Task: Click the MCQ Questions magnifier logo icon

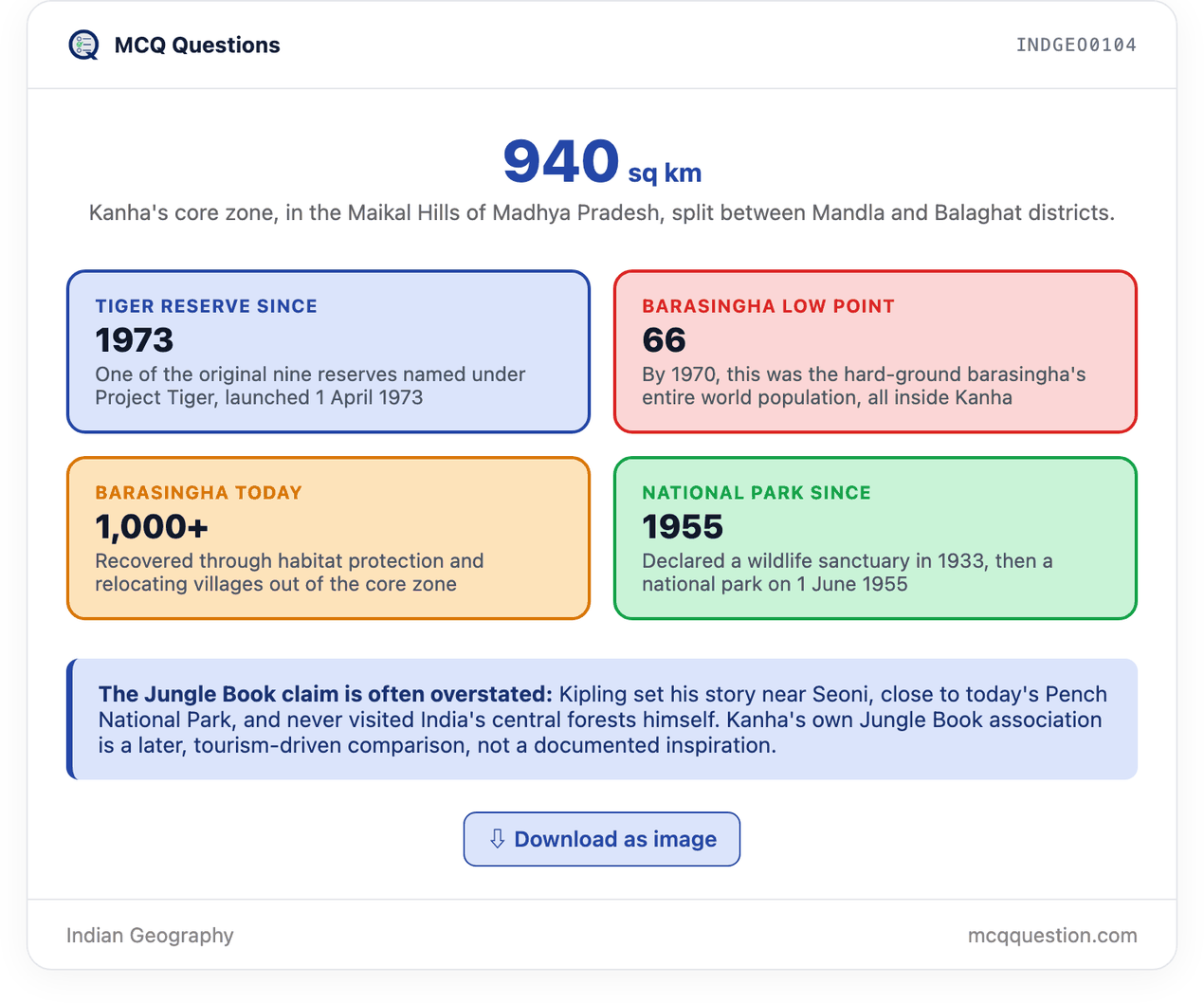Action: pos(83,45)
